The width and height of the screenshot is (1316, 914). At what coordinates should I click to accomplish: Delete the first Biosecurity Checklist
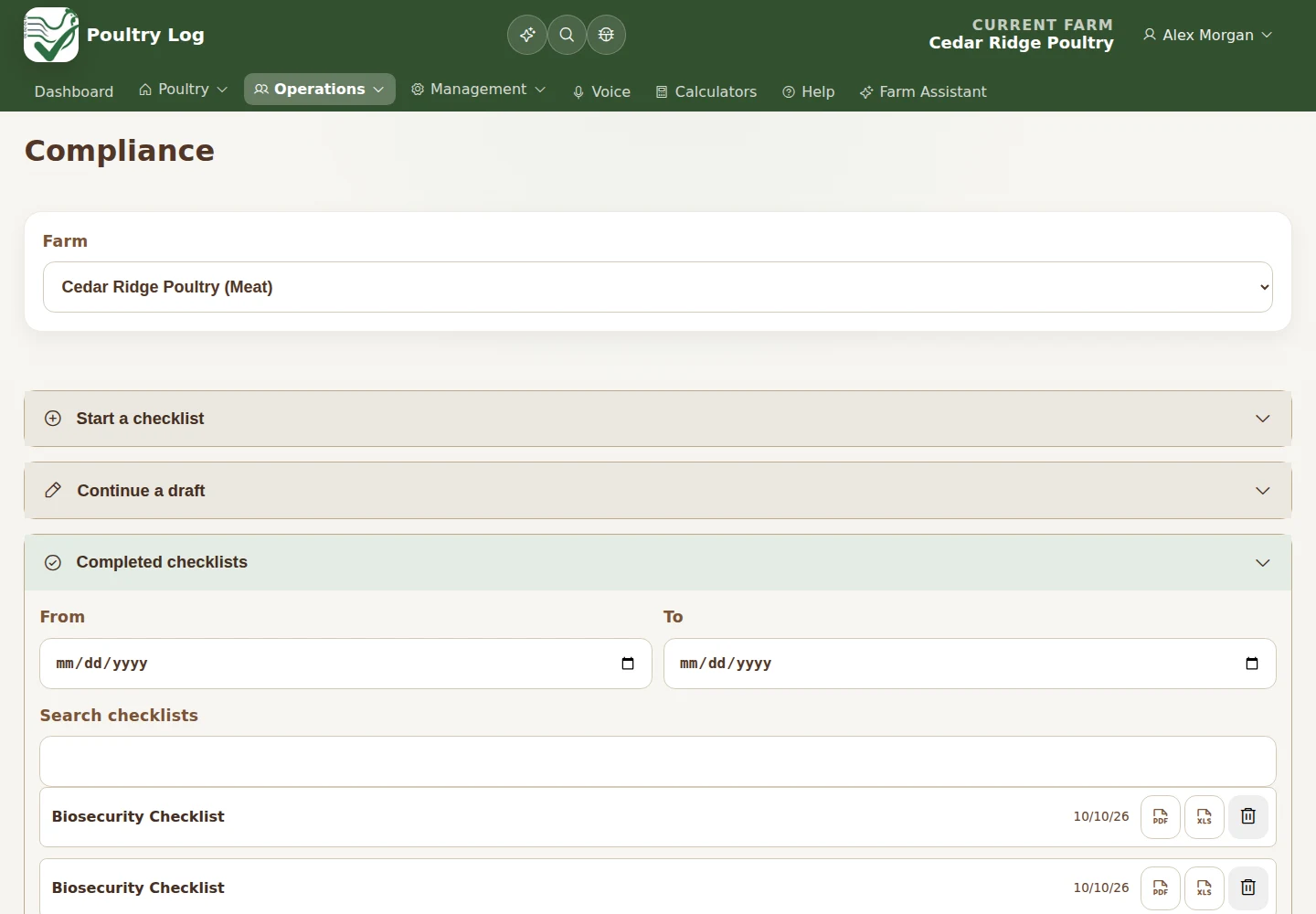pyautogui.click(x=1248, y=817)
